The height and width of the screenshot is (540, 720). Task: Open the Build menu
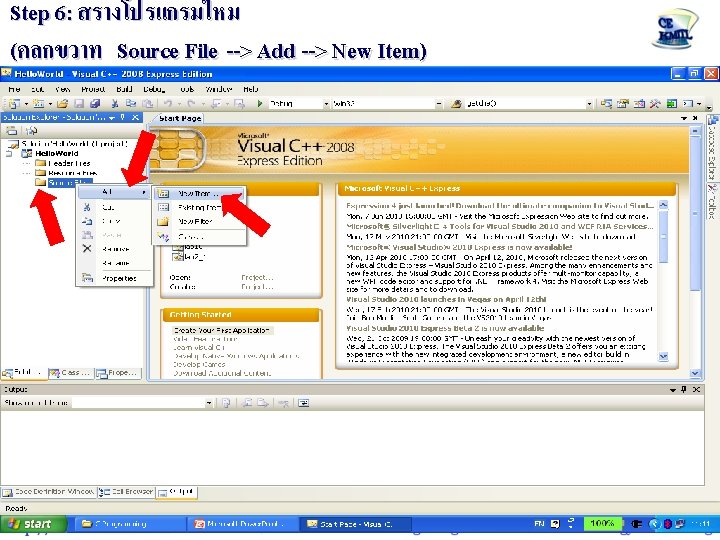click(124, 89)
